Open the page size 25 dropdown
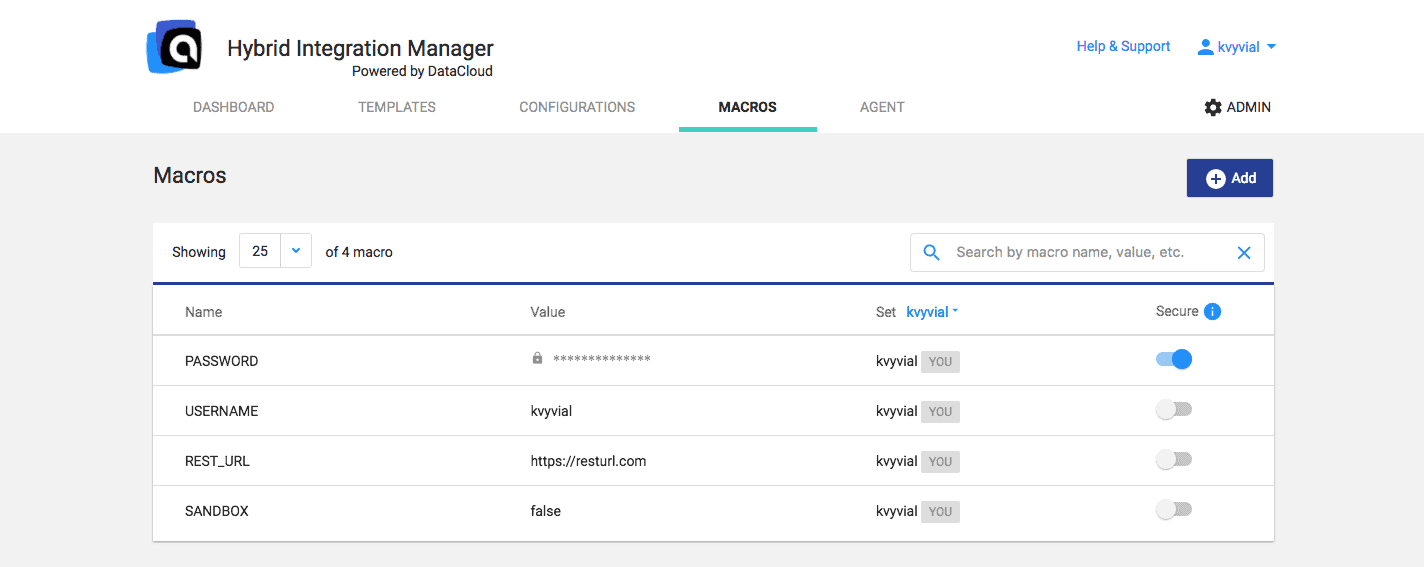Viewport: 1424px width, 567px height. coord(295,251)
